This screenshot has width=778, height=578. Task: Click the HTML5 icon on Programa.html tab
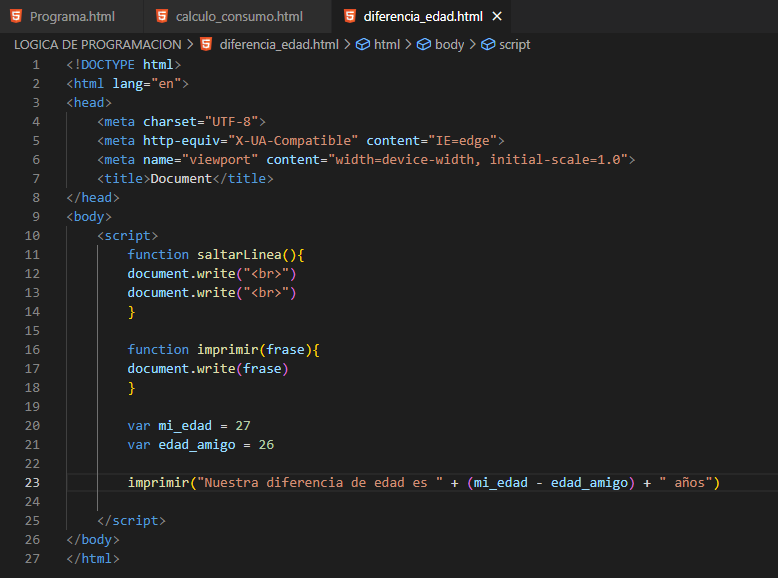(16, 16)
